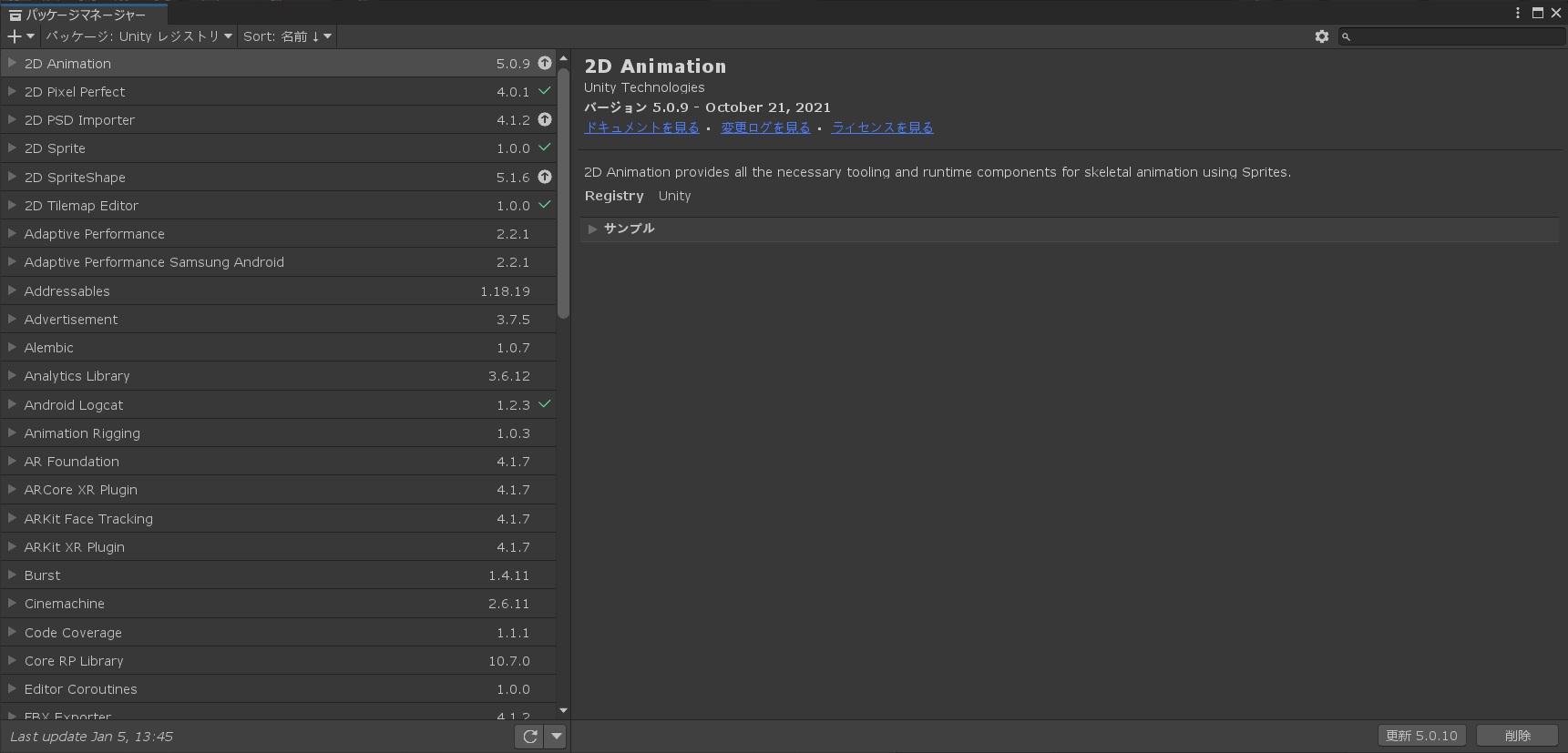
Task: Select the Package Manager tab
Action: (x=85, y=15)
